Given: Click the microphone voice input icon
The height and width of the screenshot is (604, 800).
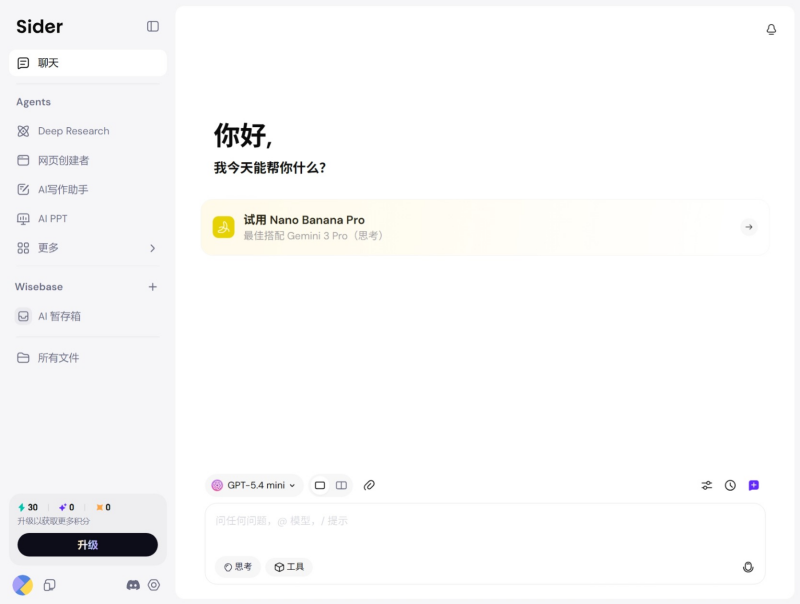Looking at the screenshot, I should (x=748, y=567).
